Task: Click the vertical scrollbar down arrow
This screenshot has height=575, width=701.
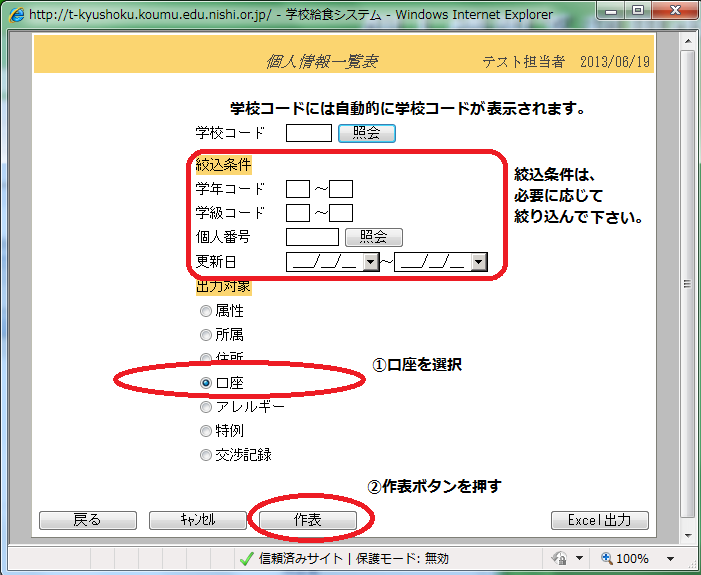Action: [x=688, y=535]
